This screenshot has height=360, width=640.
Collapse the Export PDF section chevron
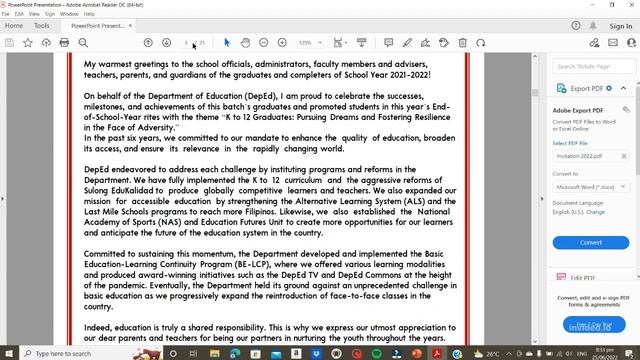pyautogui.click(x=623, y=88)
